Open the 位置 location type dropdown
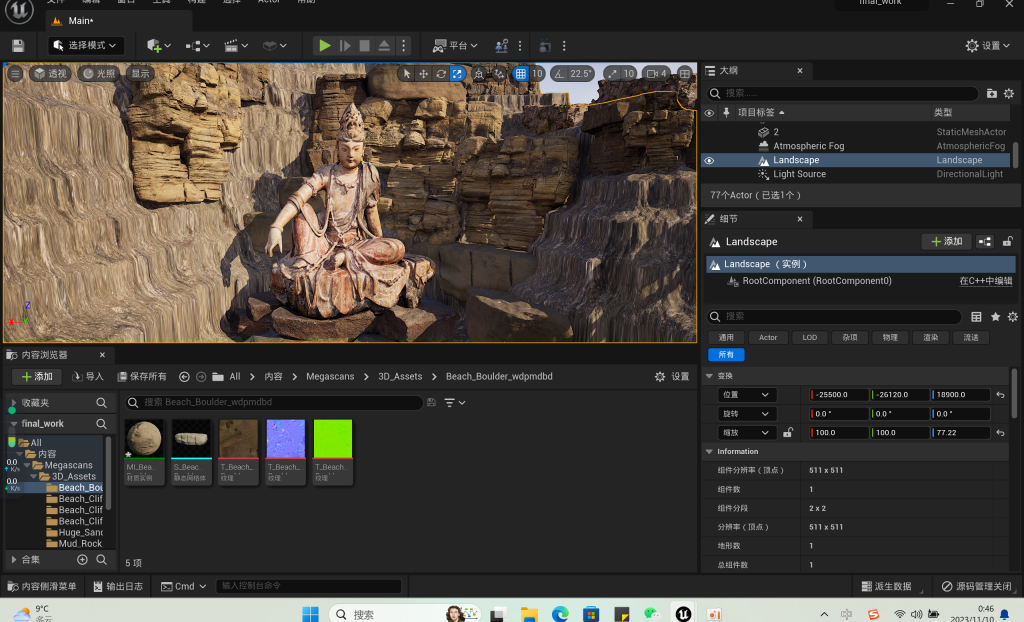Screen dimensions: 1024x622 (x=746, y=395)
